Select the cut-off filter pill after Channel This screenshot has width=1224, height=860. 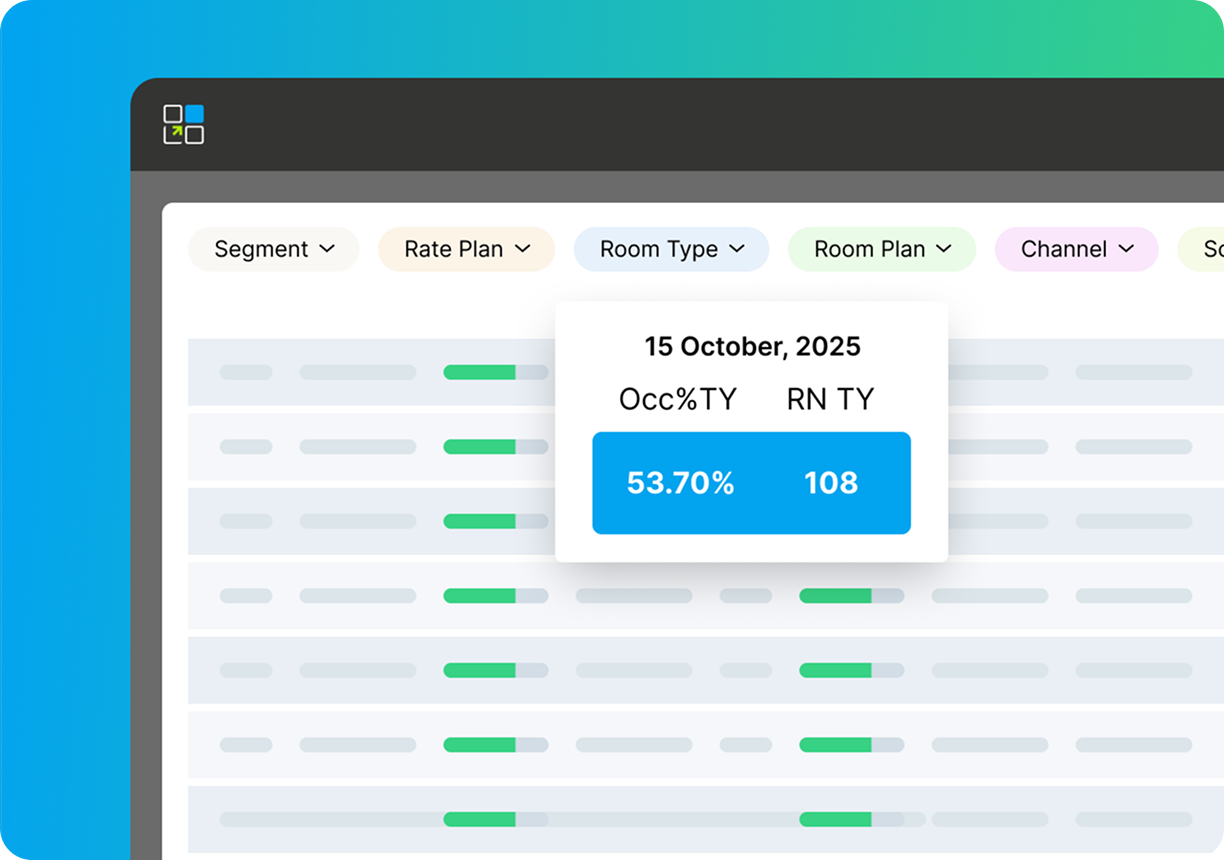1203,249
